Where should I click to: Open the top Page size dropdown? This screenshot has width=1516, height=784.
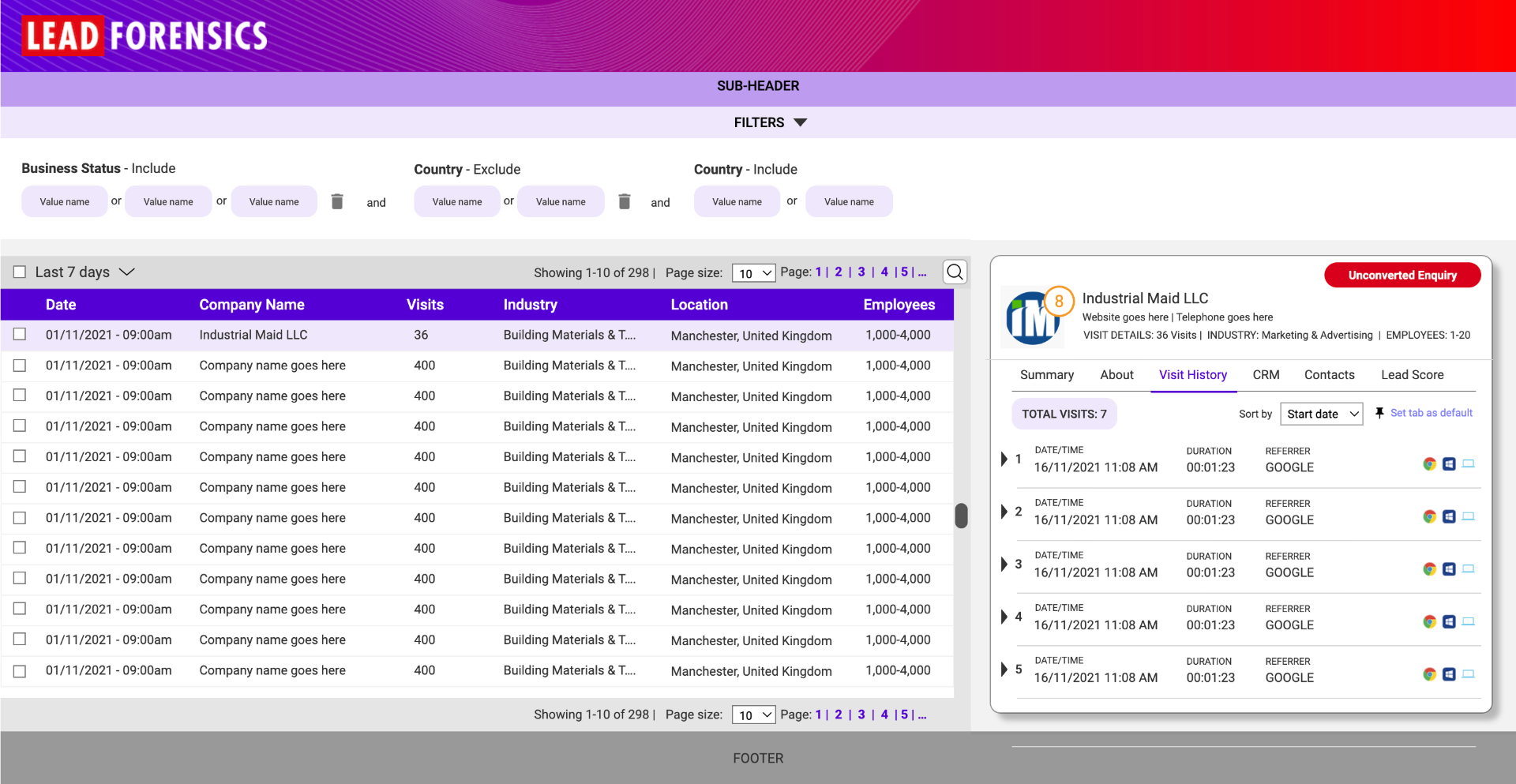[754, 273]
